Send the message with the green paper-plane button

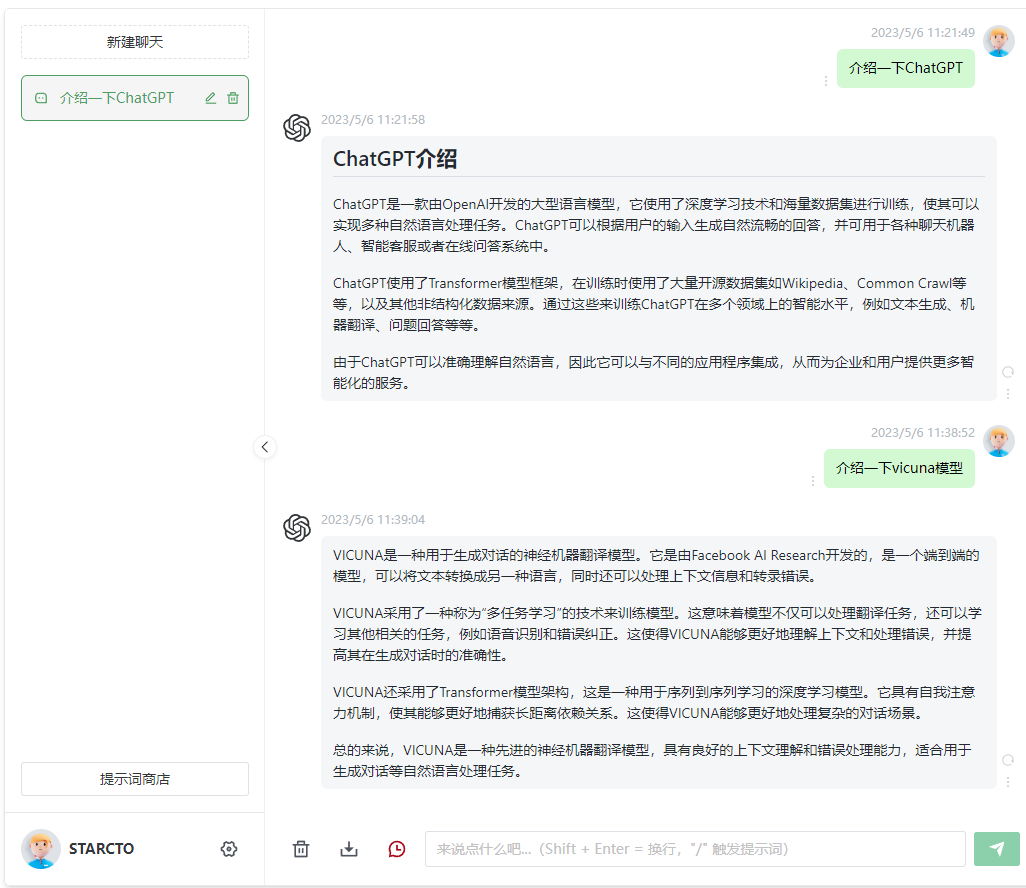[x=997, y=849]
